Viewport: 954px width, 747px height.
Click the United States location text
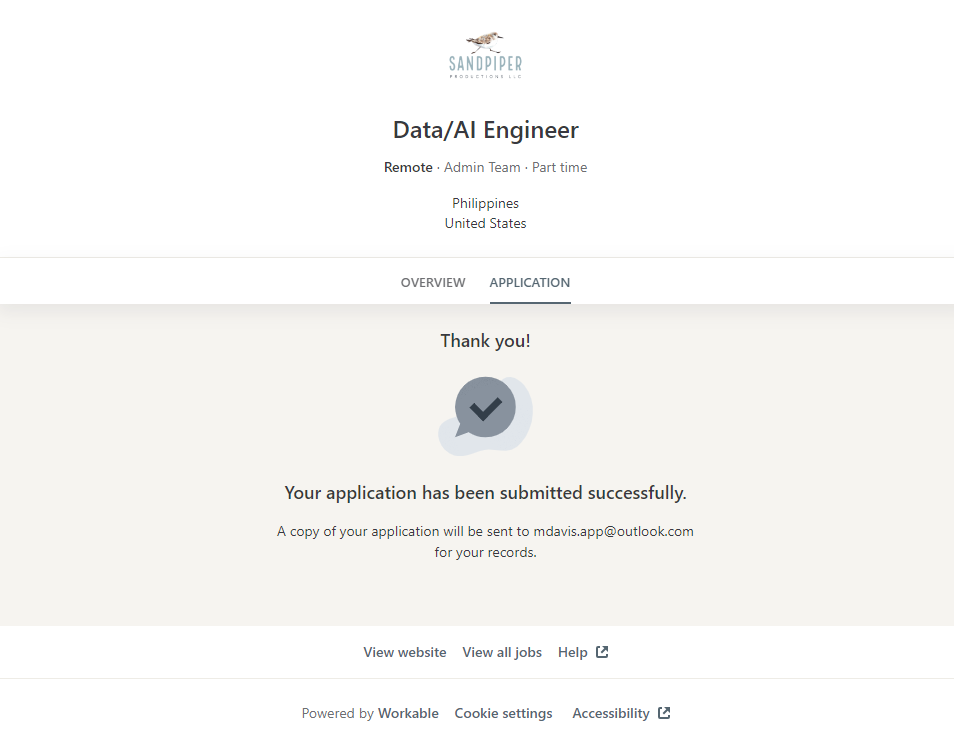[485, 223]
